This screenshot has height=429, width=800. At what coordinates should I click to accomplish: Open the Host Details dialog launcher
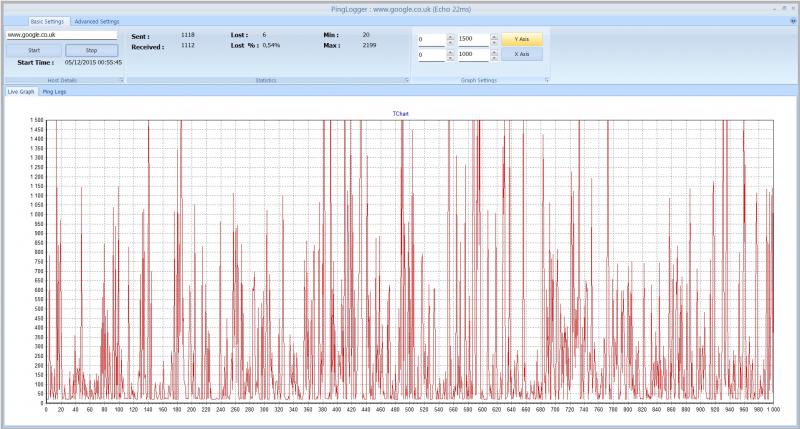coord(121,79)
